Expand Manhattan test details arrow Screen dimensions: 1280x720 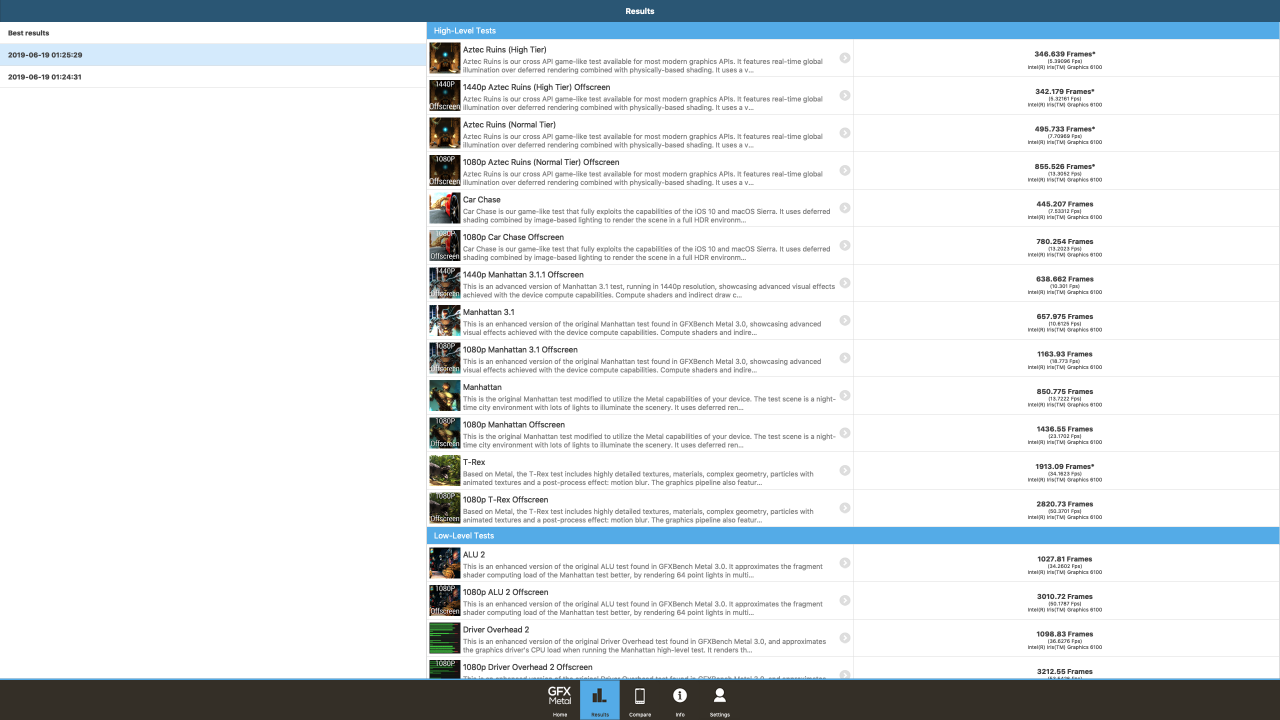point(845,395)
